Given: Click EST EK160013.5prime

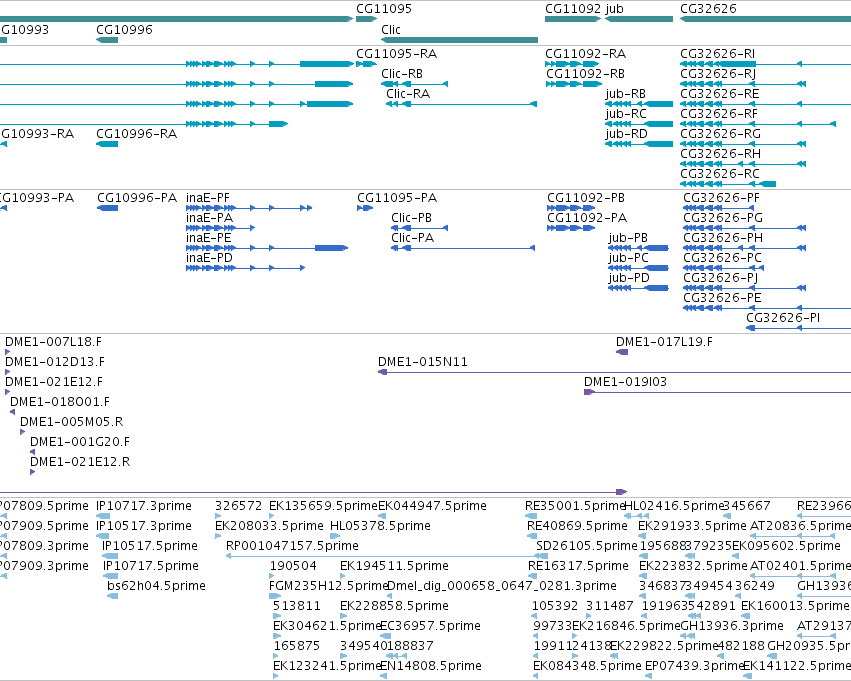Looking at the screenshot, I should [x=795, y=606].
